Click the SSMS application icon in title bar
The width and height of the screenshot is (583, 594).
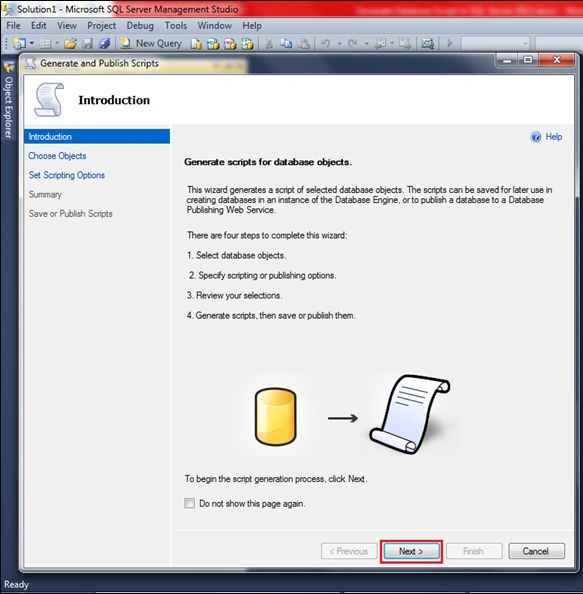(x=8, y=9)
